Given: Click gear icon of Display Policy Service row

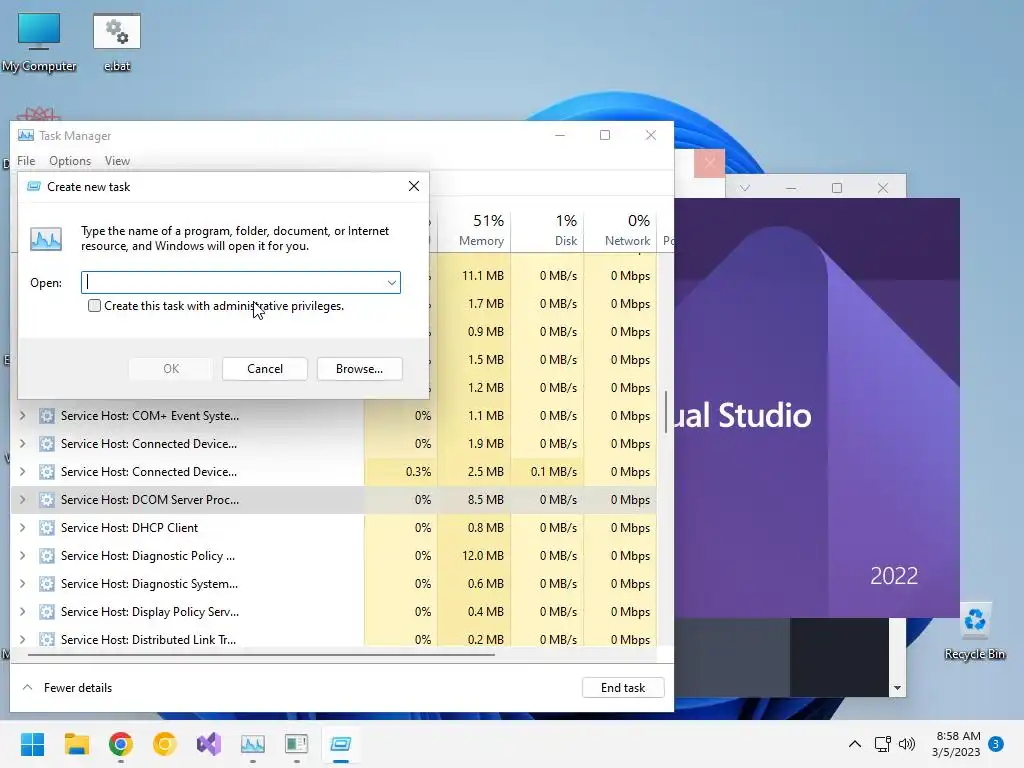Looking at the screenshot, I should coord(46,612).
